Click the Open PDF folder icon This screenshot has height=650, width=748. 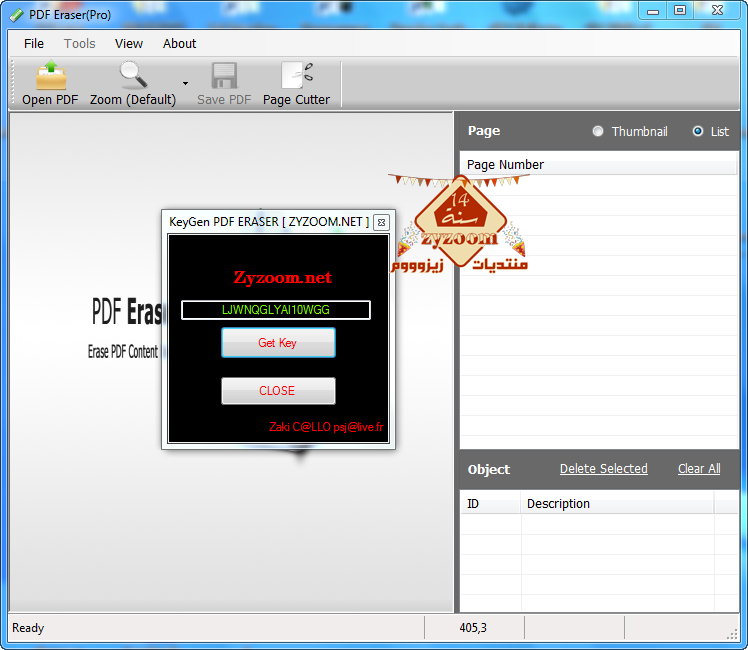point(51,75)
